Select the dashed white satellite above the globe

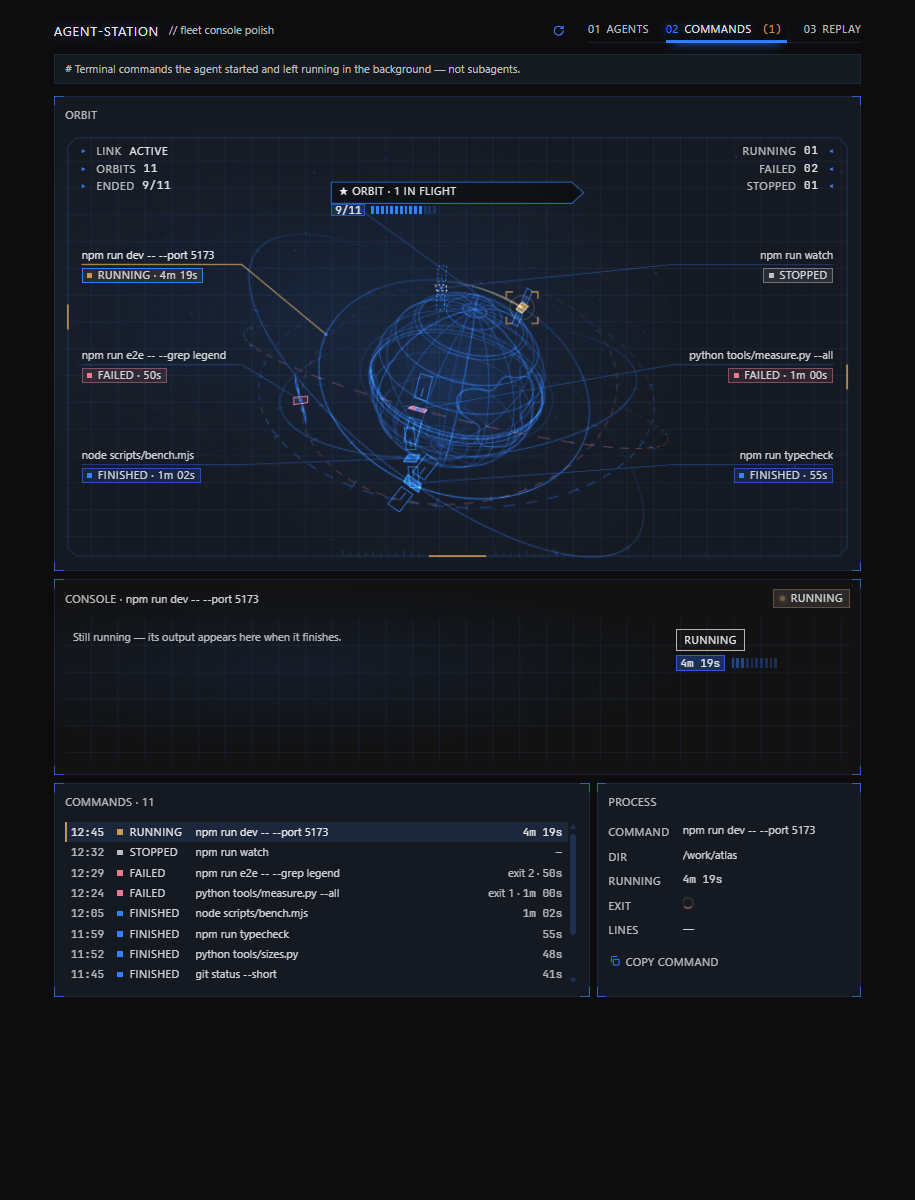pyautogui.click(x=441, y=287)
